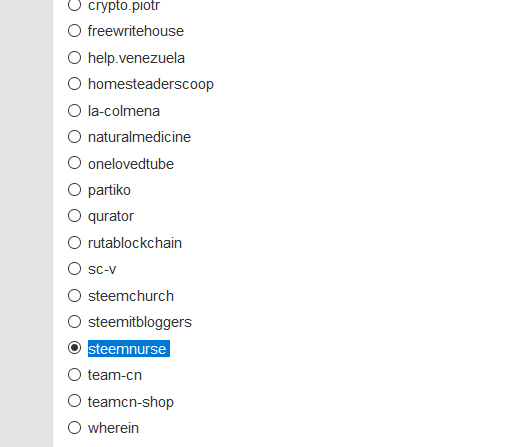Select the sc-v radio button

click(x=74, y=269)
